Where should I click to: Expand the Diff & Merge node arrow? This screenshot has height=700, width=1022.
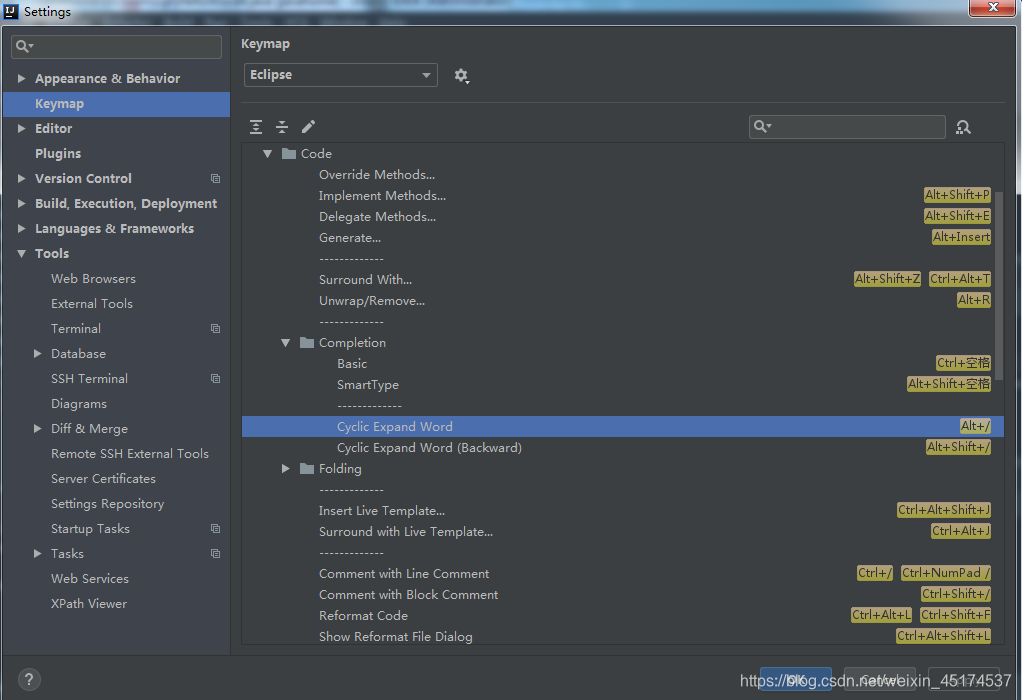pos(38,428)
